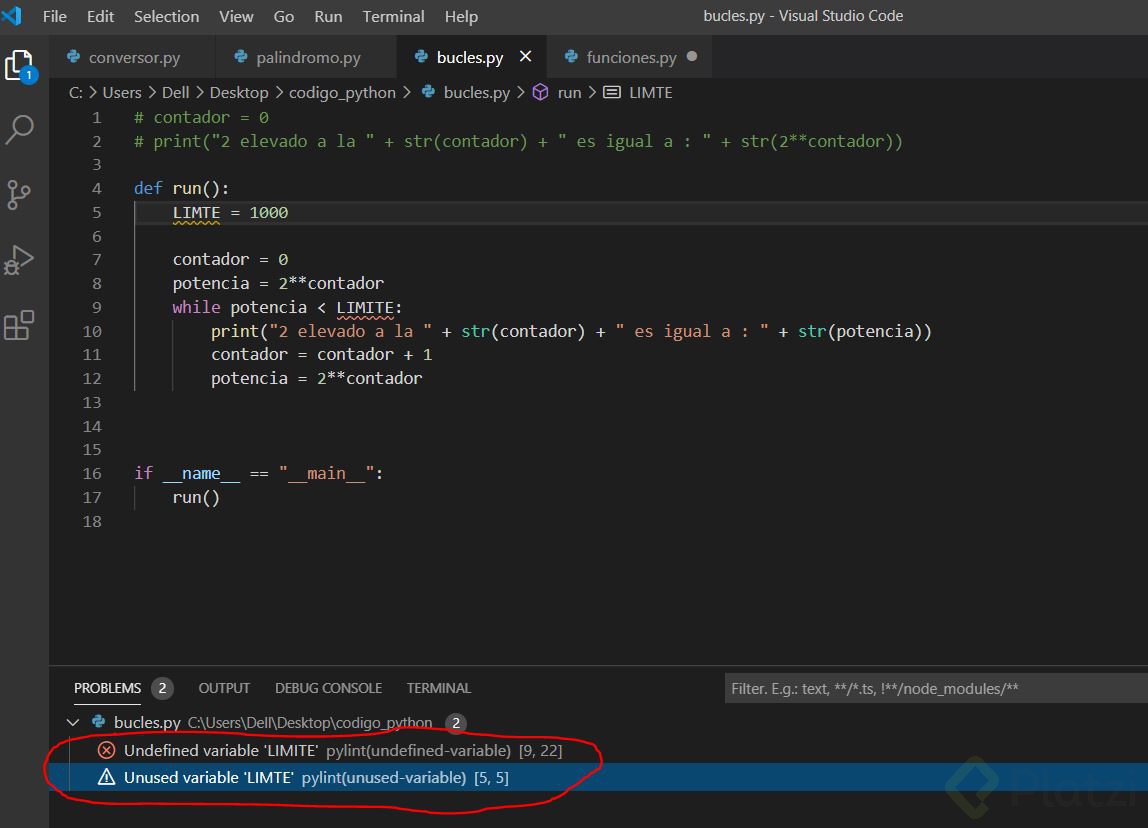Click the Python icon on funciones.py tab
Viewport: 1148px width, 828px height.
571,56
